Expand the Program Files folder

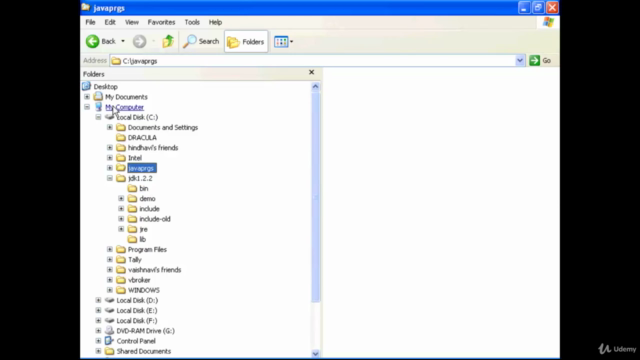tap(110, 249)
